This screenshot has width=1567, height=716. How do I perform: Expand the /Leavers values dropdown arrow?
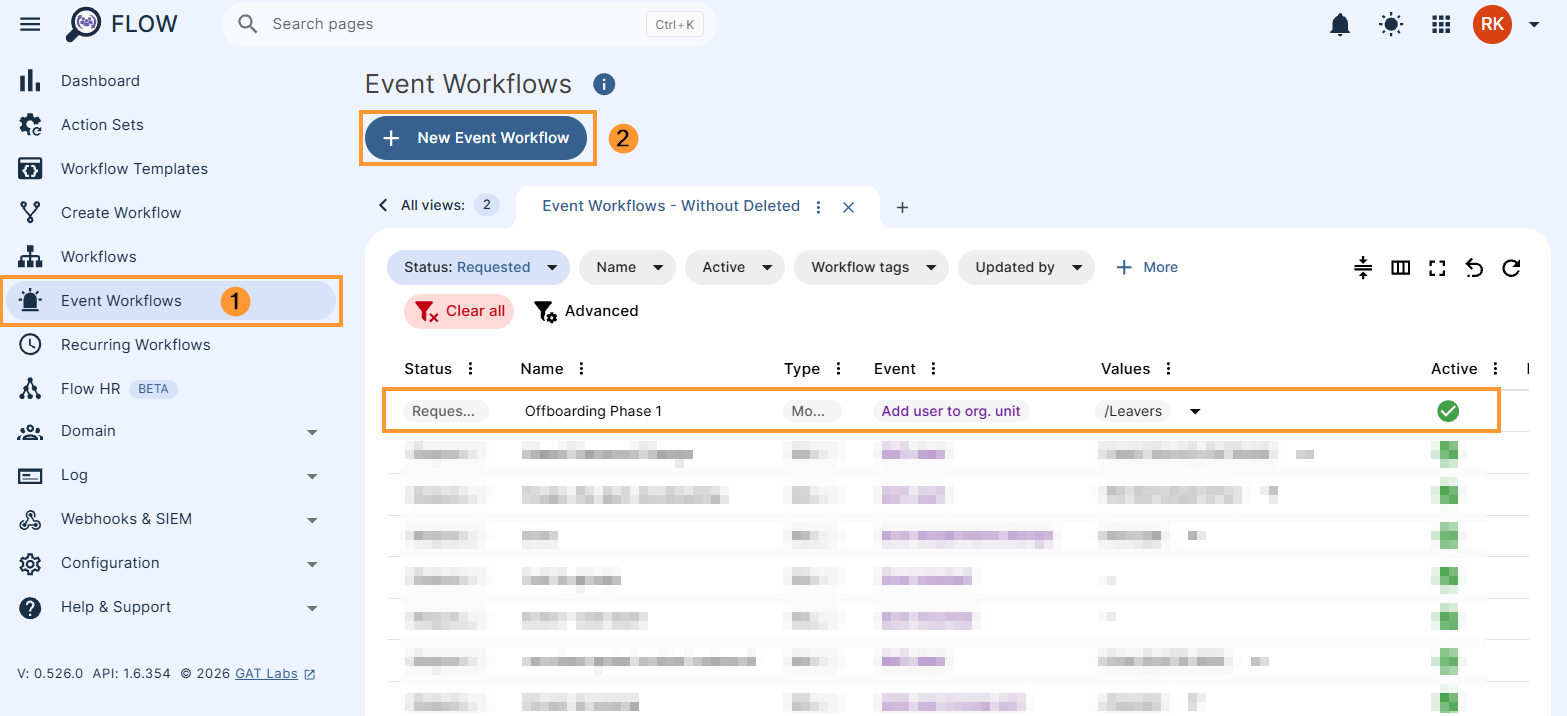(1194, 411)
